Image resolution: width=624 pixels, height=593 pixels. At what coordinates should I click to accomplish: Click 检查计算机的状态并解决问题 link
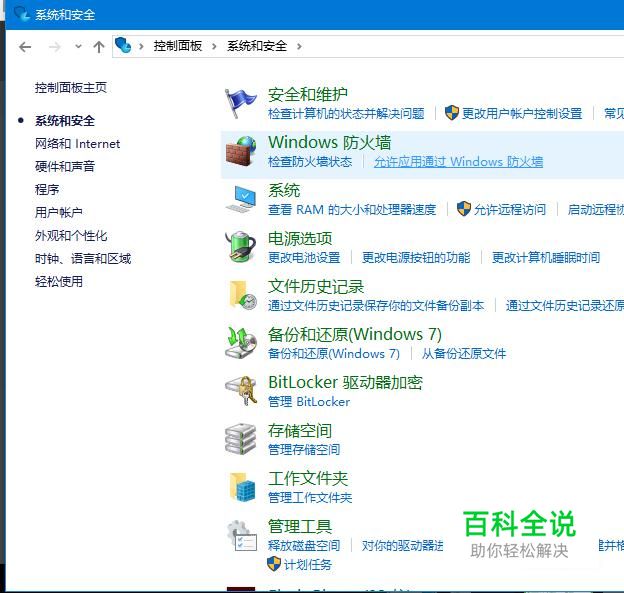tap(346, 114)
